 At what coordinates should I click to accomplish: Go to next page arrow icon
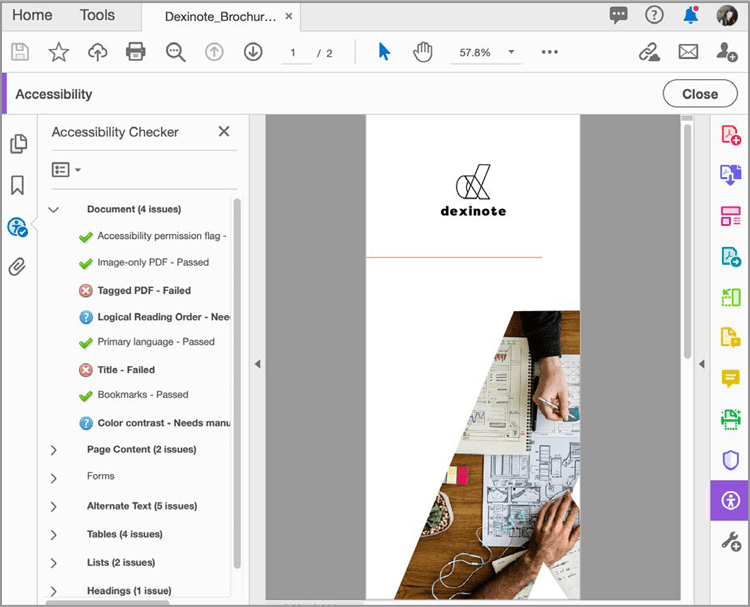coord(253,52)
